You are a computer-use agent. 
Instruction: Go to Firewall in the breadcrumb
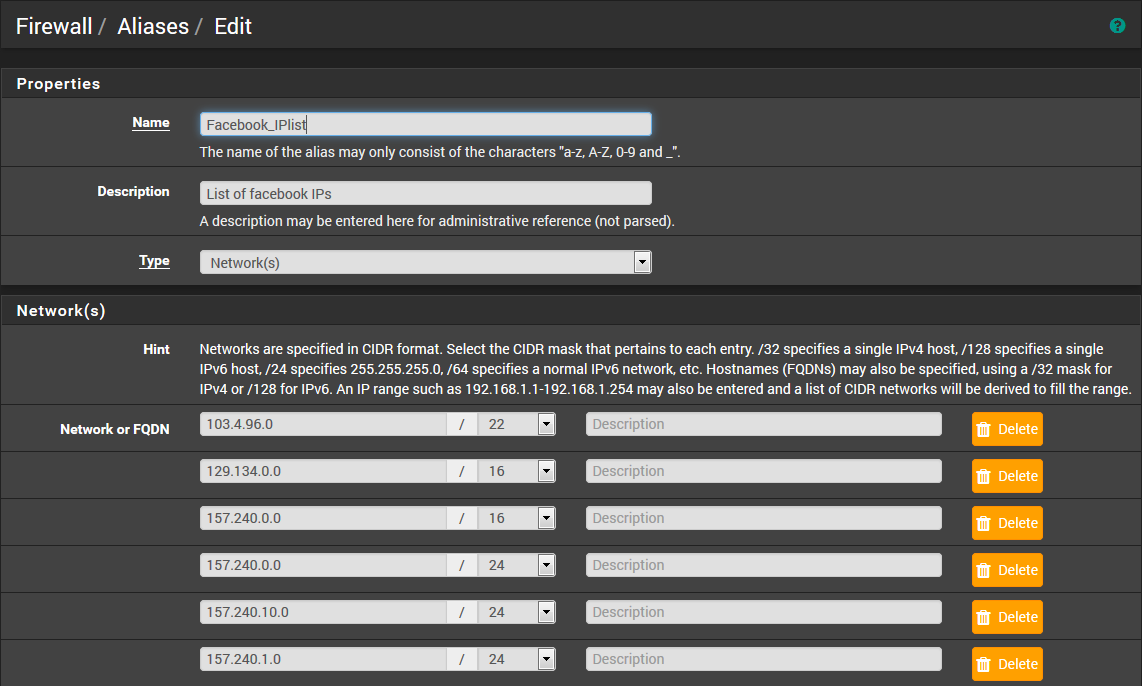coord(54,26)
